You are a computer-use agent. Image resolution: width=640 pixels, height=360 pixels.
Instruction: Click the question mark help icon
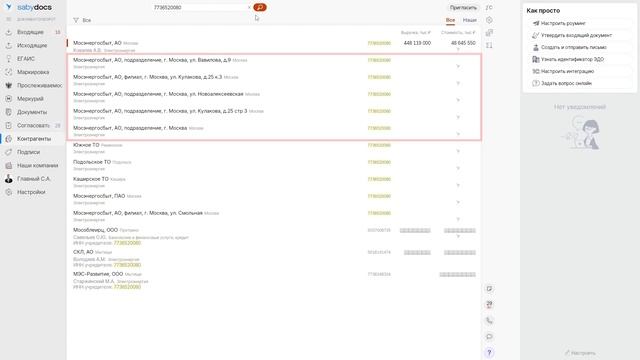[489, 353]
